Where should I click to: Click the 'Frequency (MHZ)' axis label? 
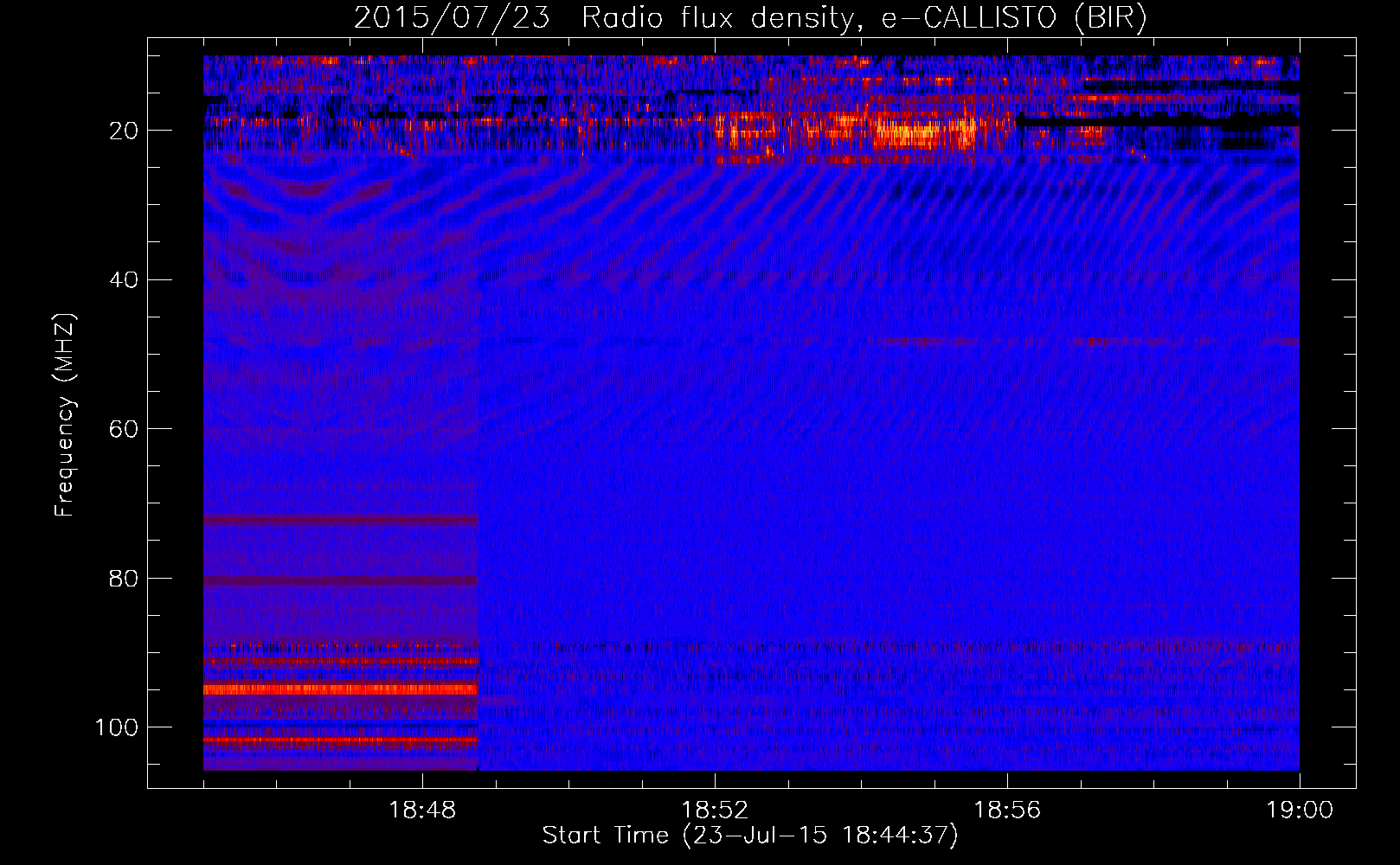coord(65,415)
